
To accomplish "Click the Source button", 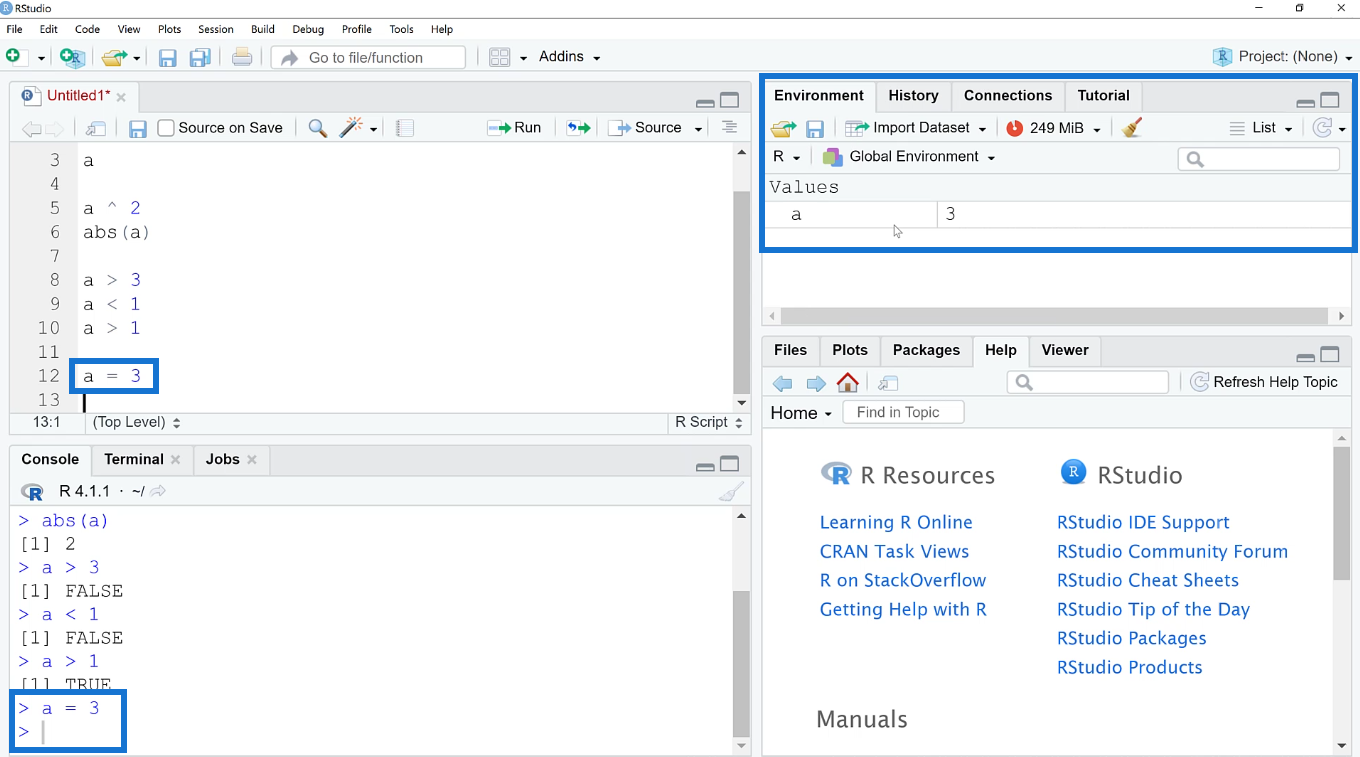I will click(645, 128).
